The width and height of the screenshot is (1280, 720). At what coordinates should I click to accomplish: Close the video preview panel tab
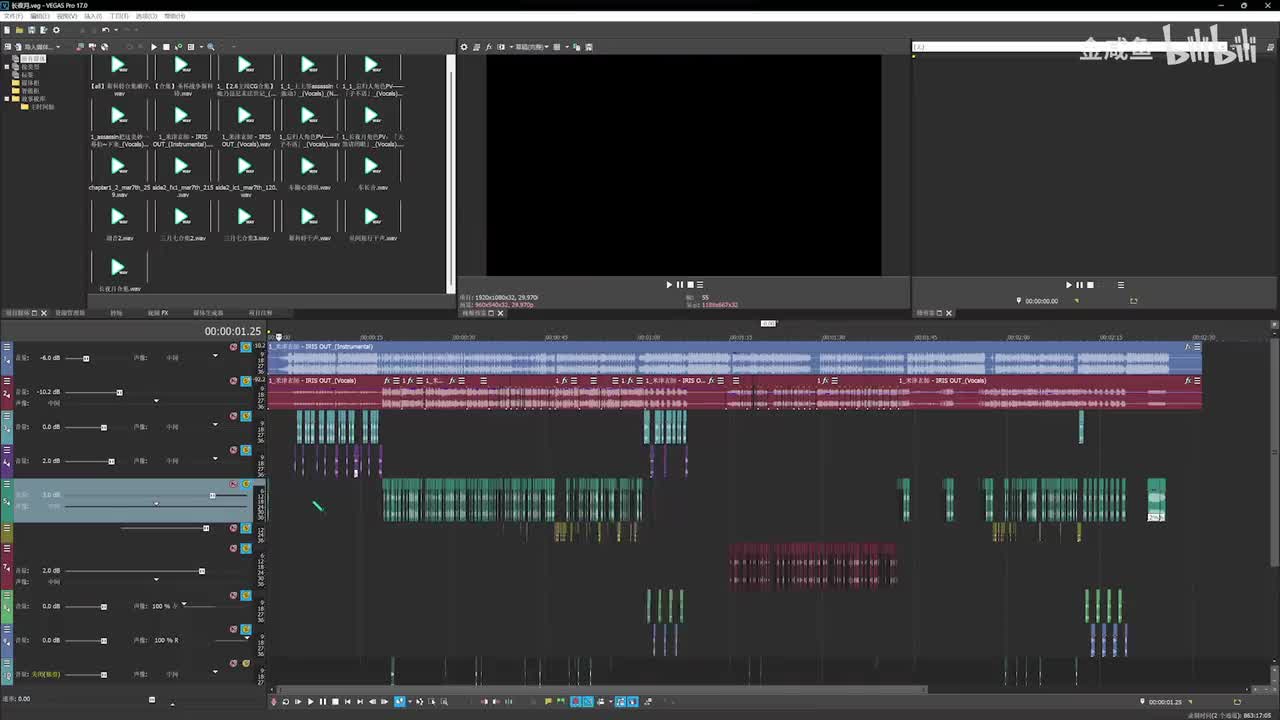click(501, 313)
